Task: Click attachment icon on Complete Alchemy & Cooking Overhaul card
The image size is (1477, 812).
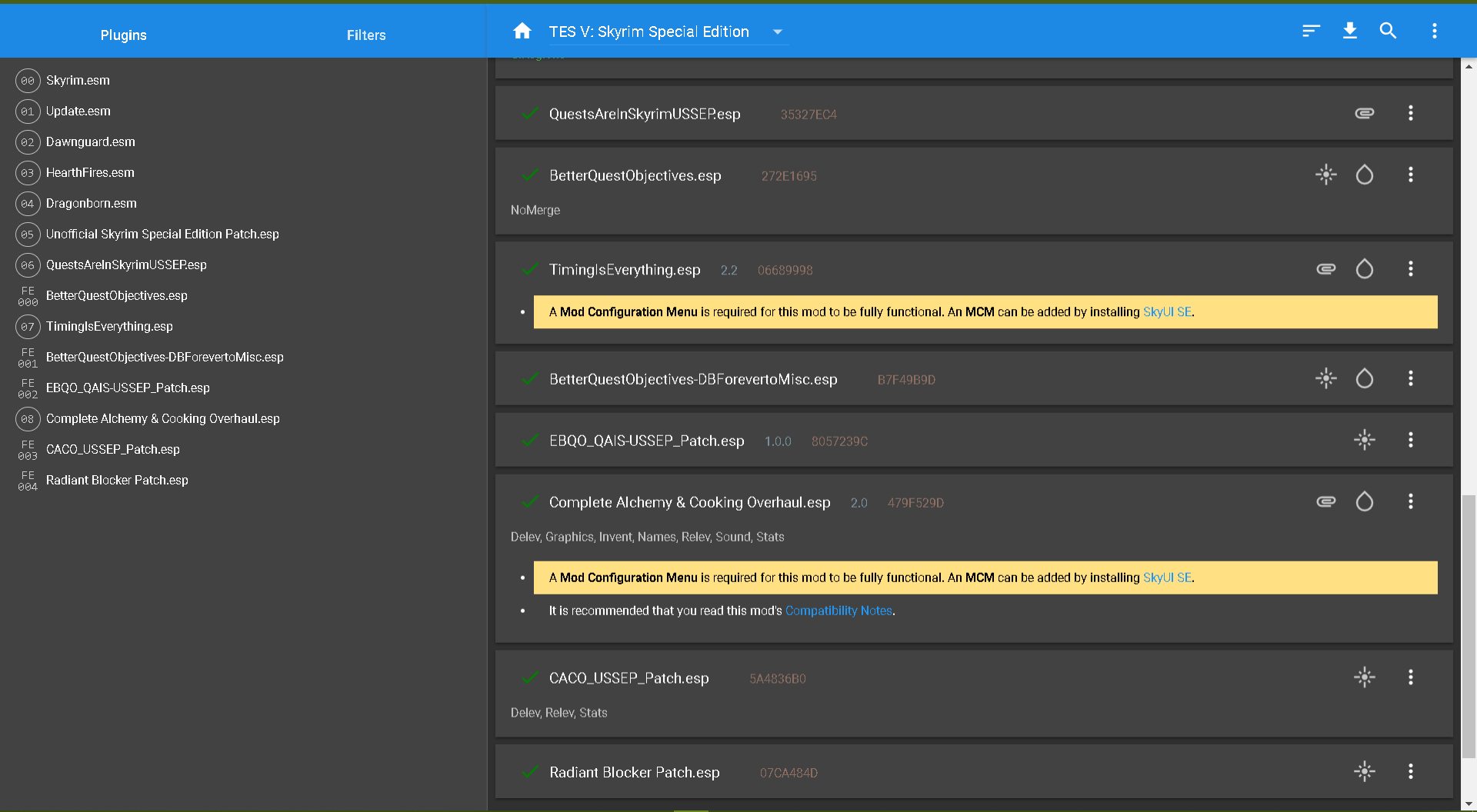Action: click(1326, 501)
